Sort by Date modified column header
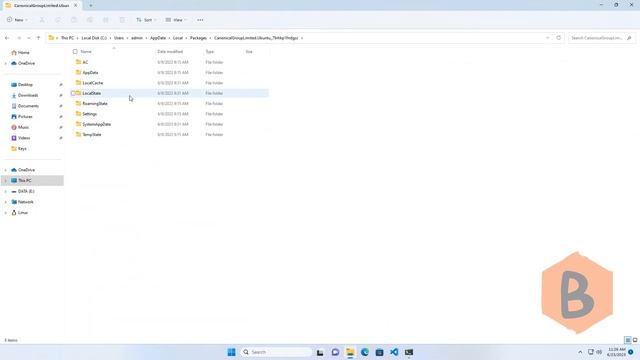 click(170, 52)
